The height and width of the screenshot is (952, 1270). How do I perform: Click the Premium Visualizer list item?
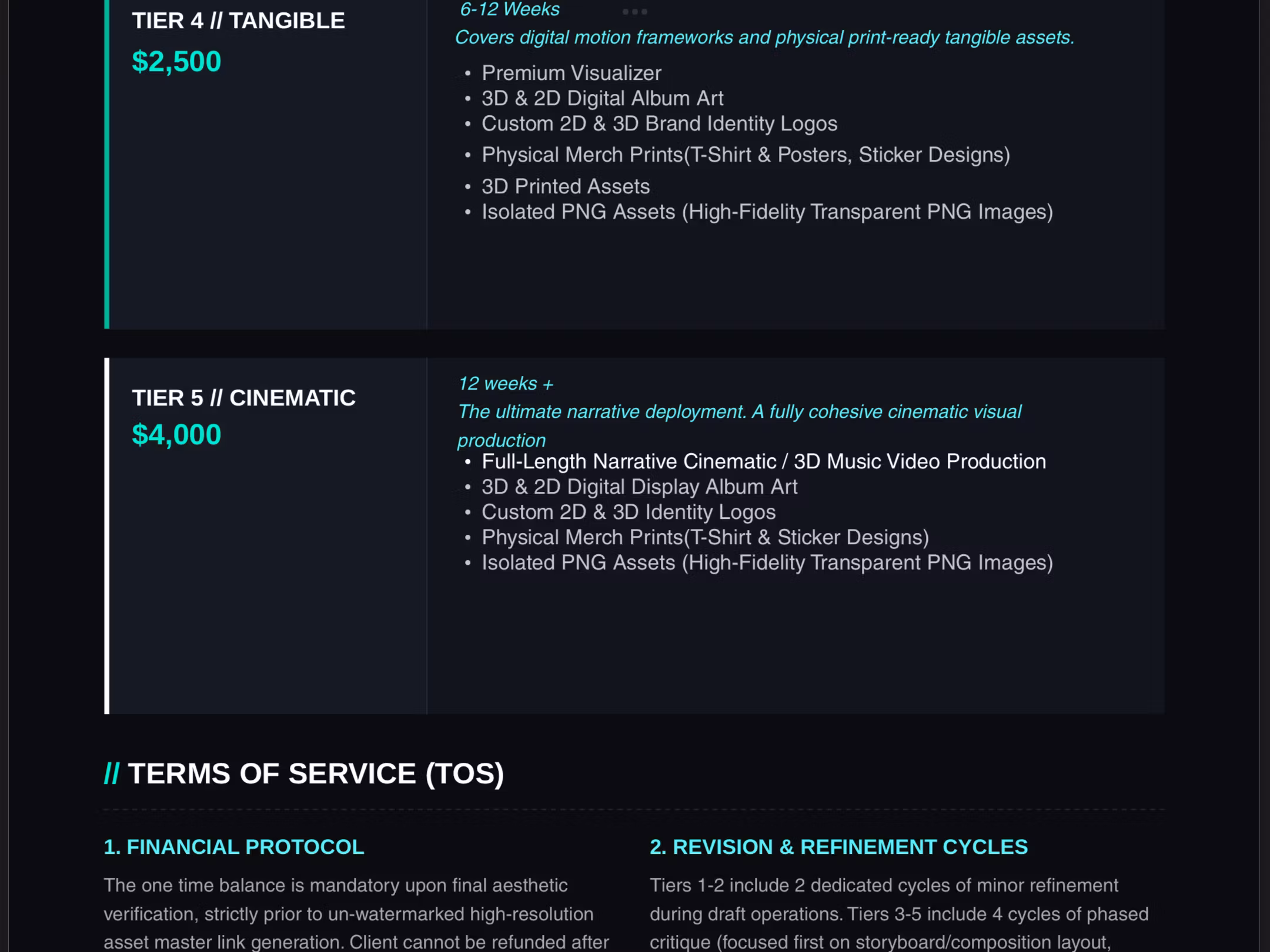pyautogui.click(x=571, y=73)
